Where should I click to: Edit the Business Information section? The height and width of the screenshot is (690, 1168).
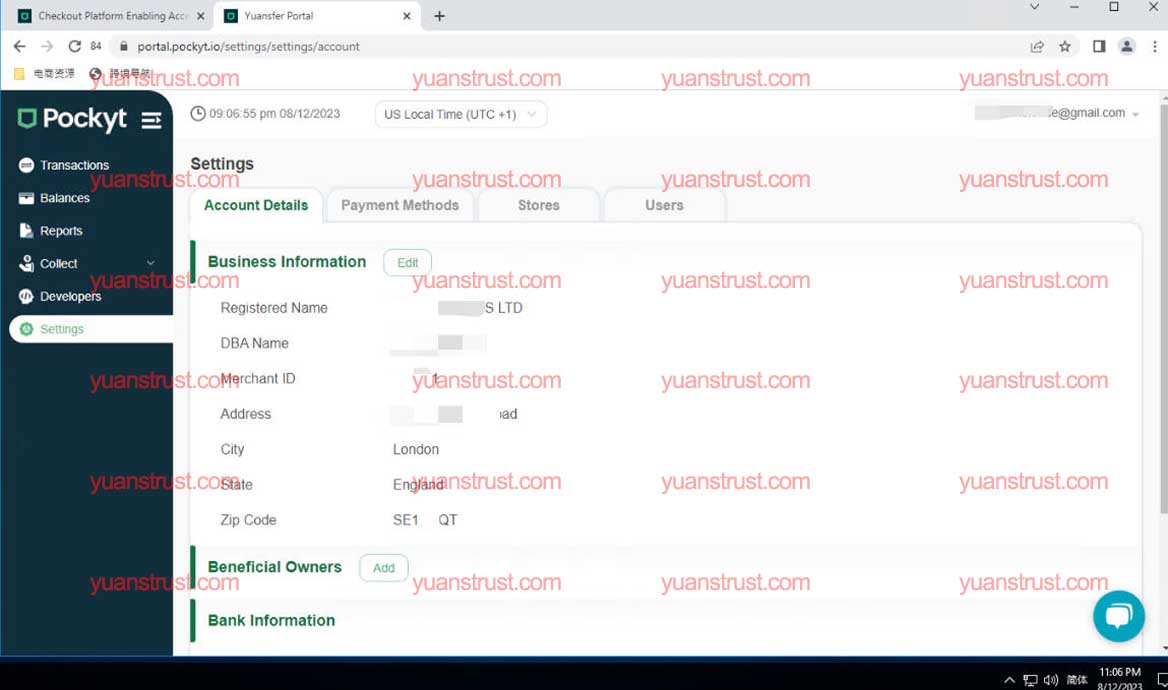pos(407,263)
